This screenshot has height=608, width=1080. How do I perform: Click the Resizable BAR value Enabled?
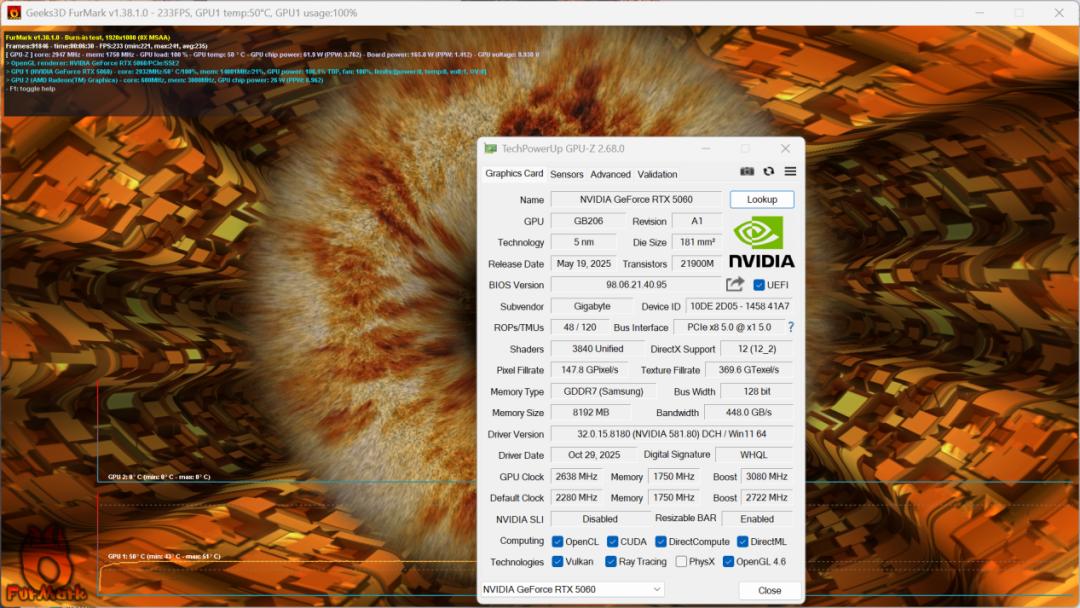tap(757, 519)
